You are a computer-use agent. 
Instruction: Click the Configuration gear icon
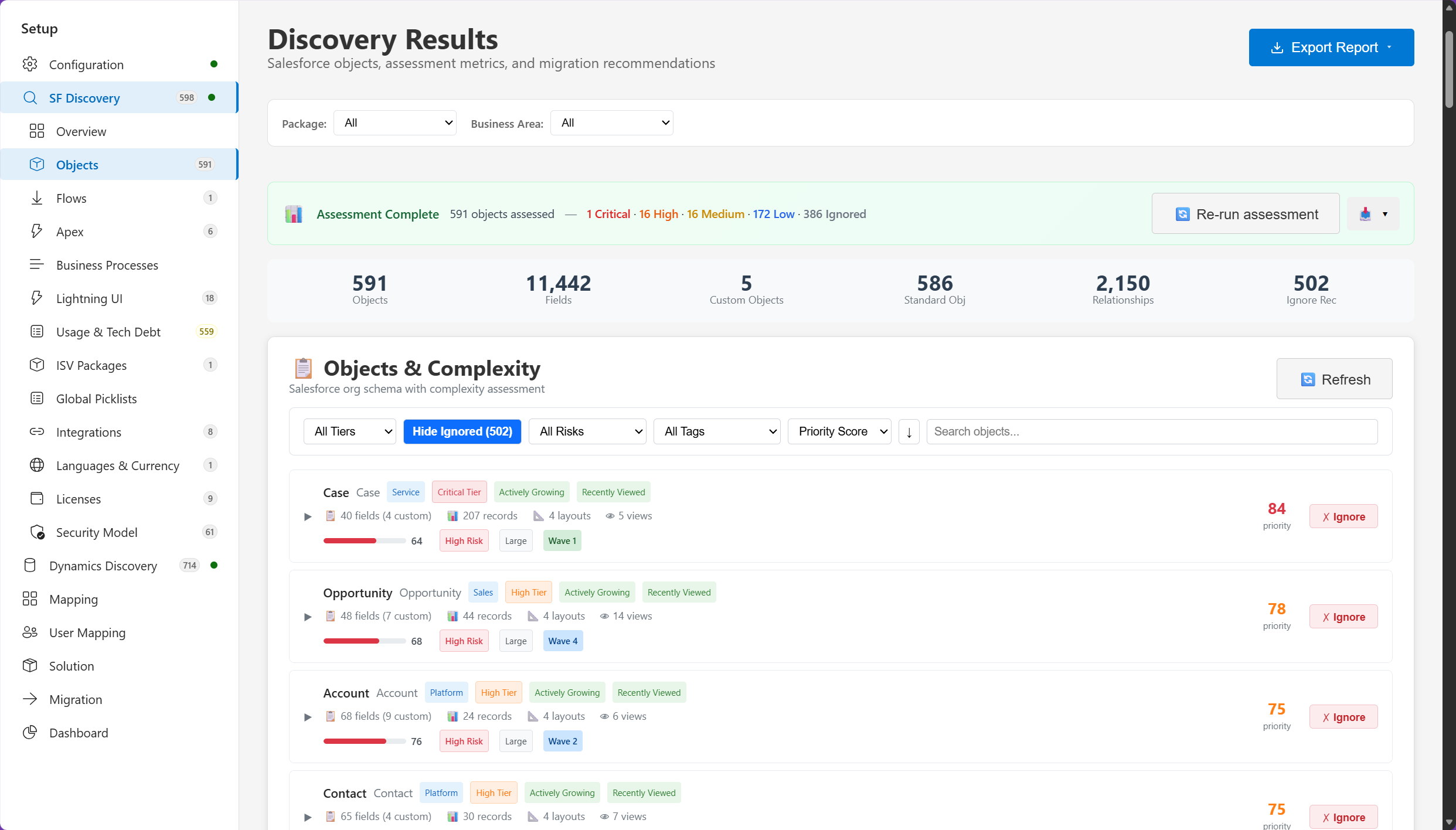point(30,64)
